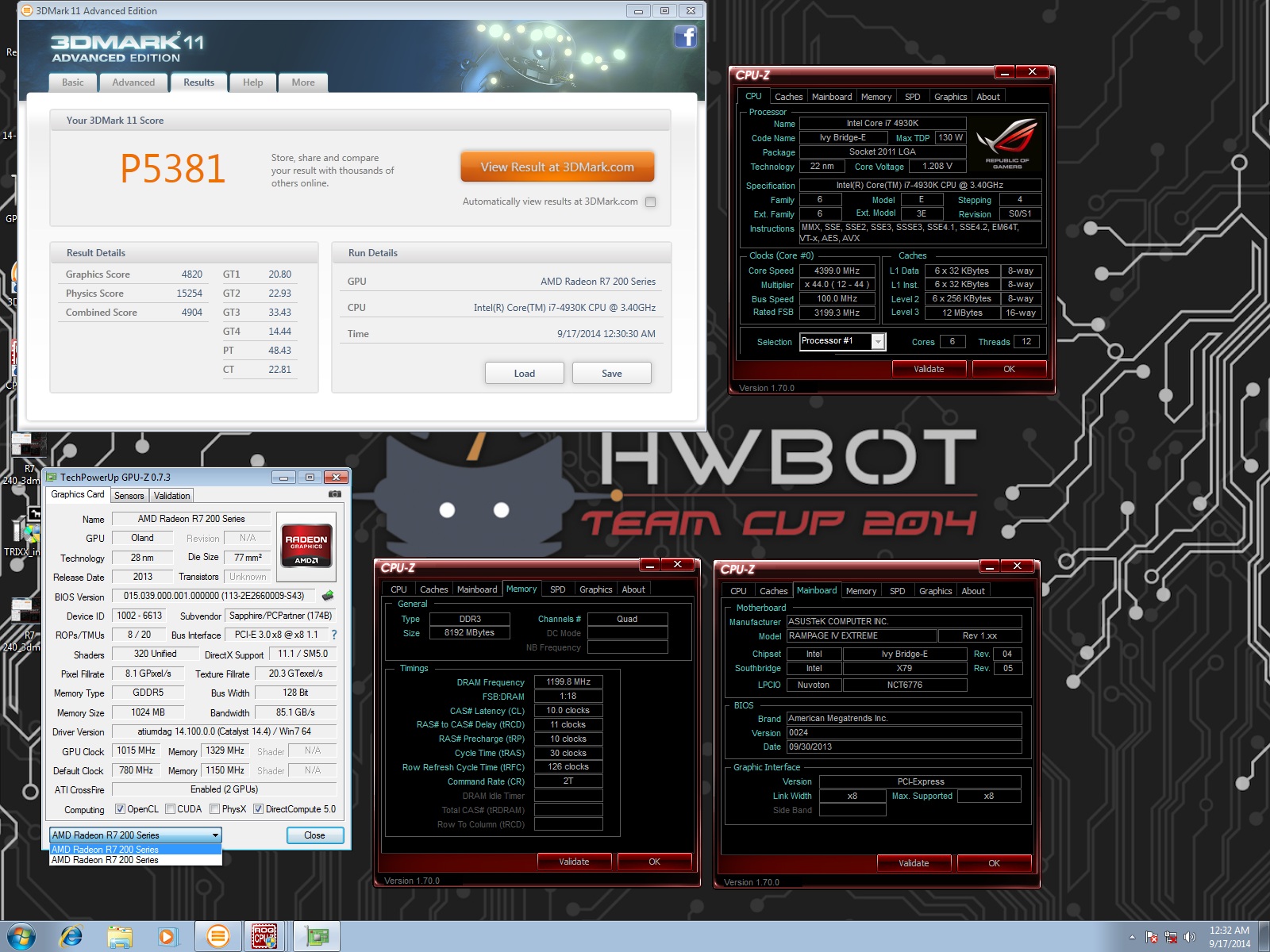The height and width of the screenshot is (952, 1270).
Task: Click the Combined Score value 4904
Action: coord(192,313)
